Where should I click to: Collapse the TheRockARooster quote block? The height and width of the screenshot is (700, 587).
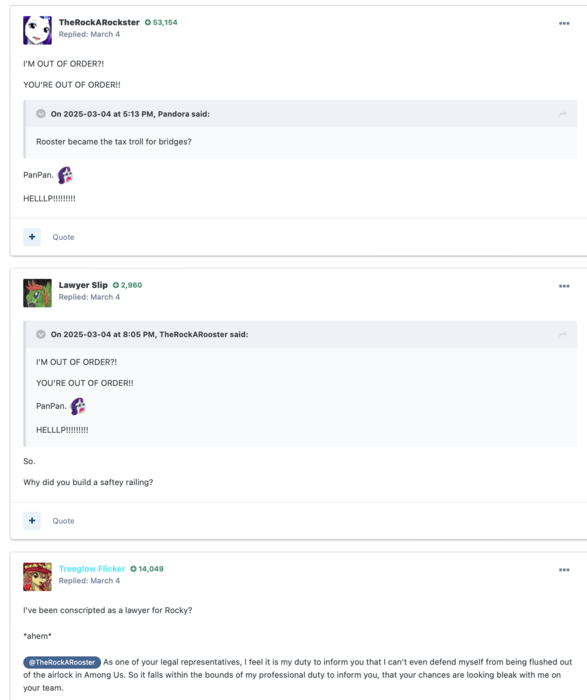click(41, 334)
